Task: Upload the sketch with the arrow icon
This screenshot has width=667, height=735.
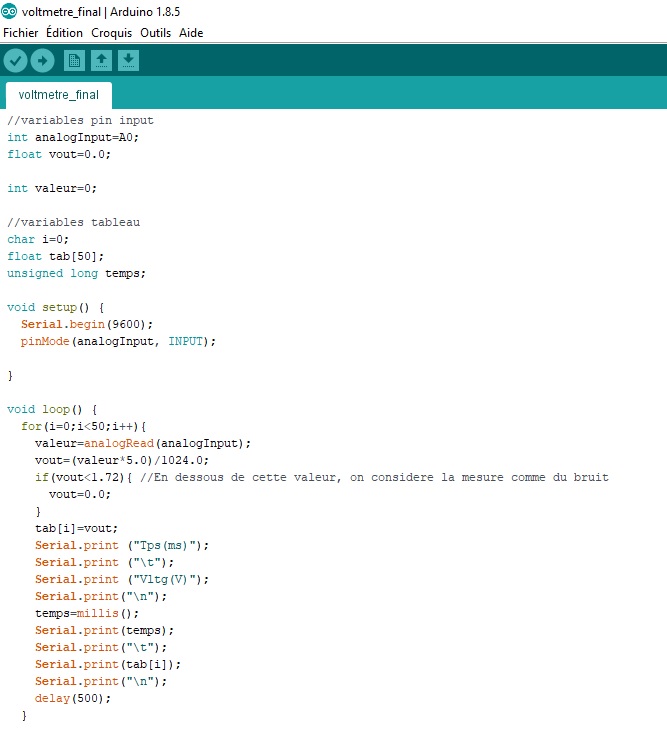Action: click(x=42, y=61)
